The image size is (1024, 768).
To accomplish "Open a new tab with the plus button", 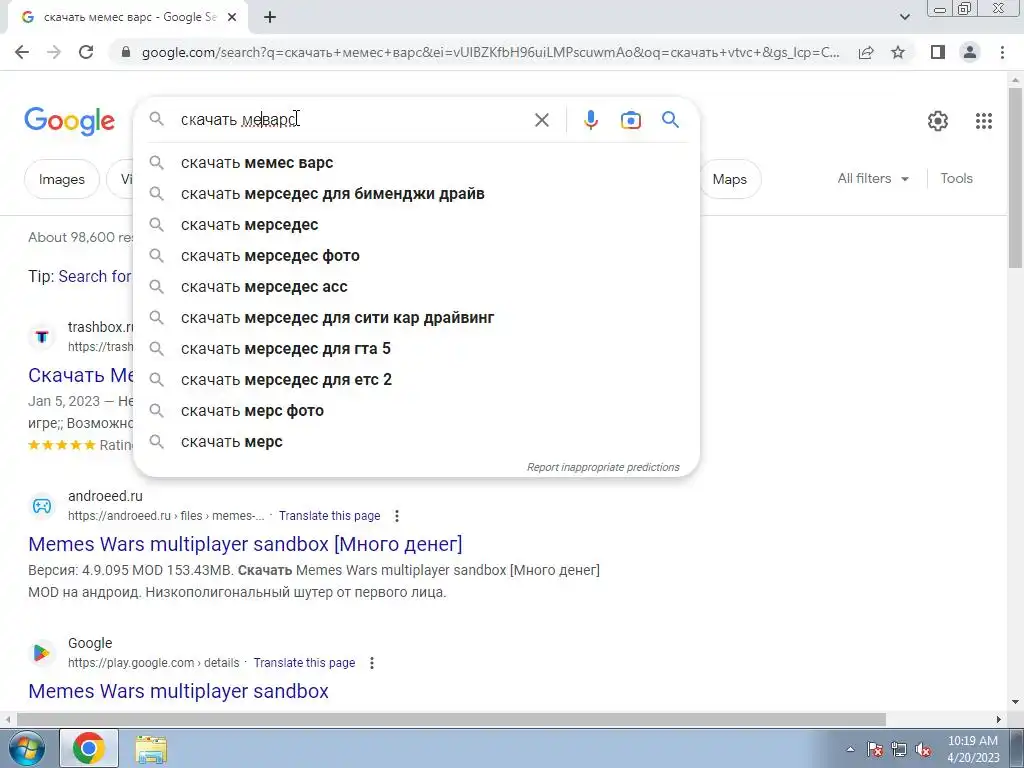I will coord(270,18).
